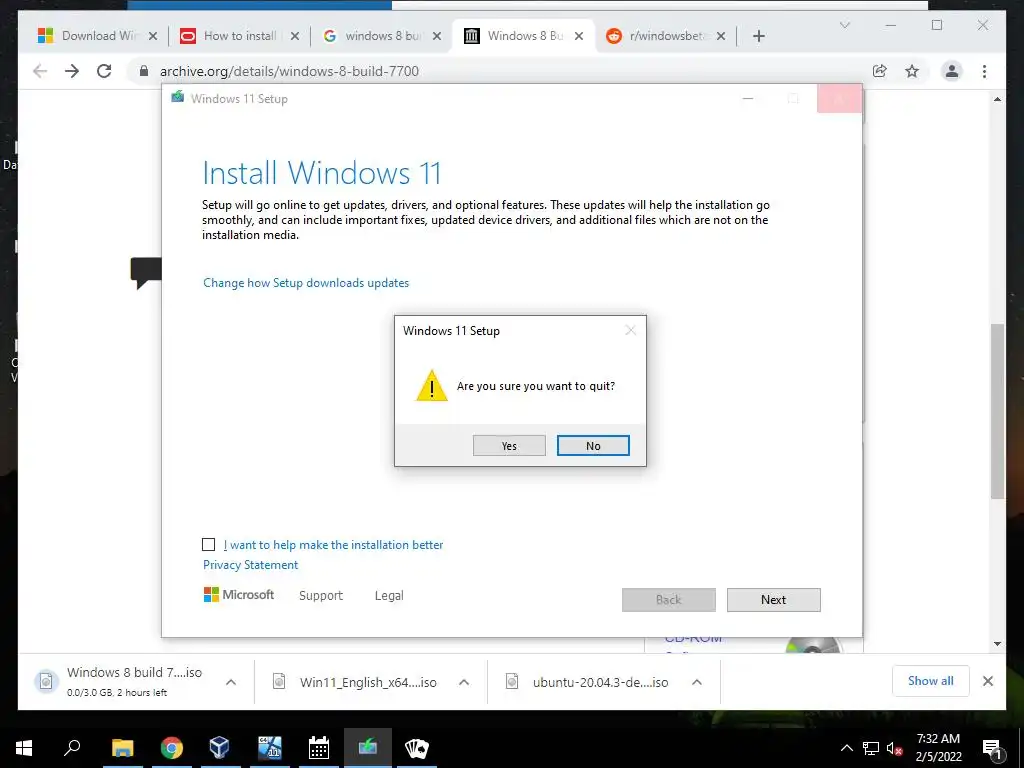This screenshot has width=1024, height=768.
Task: Open the Chrome profile menu
Action: tap(952, 71)
